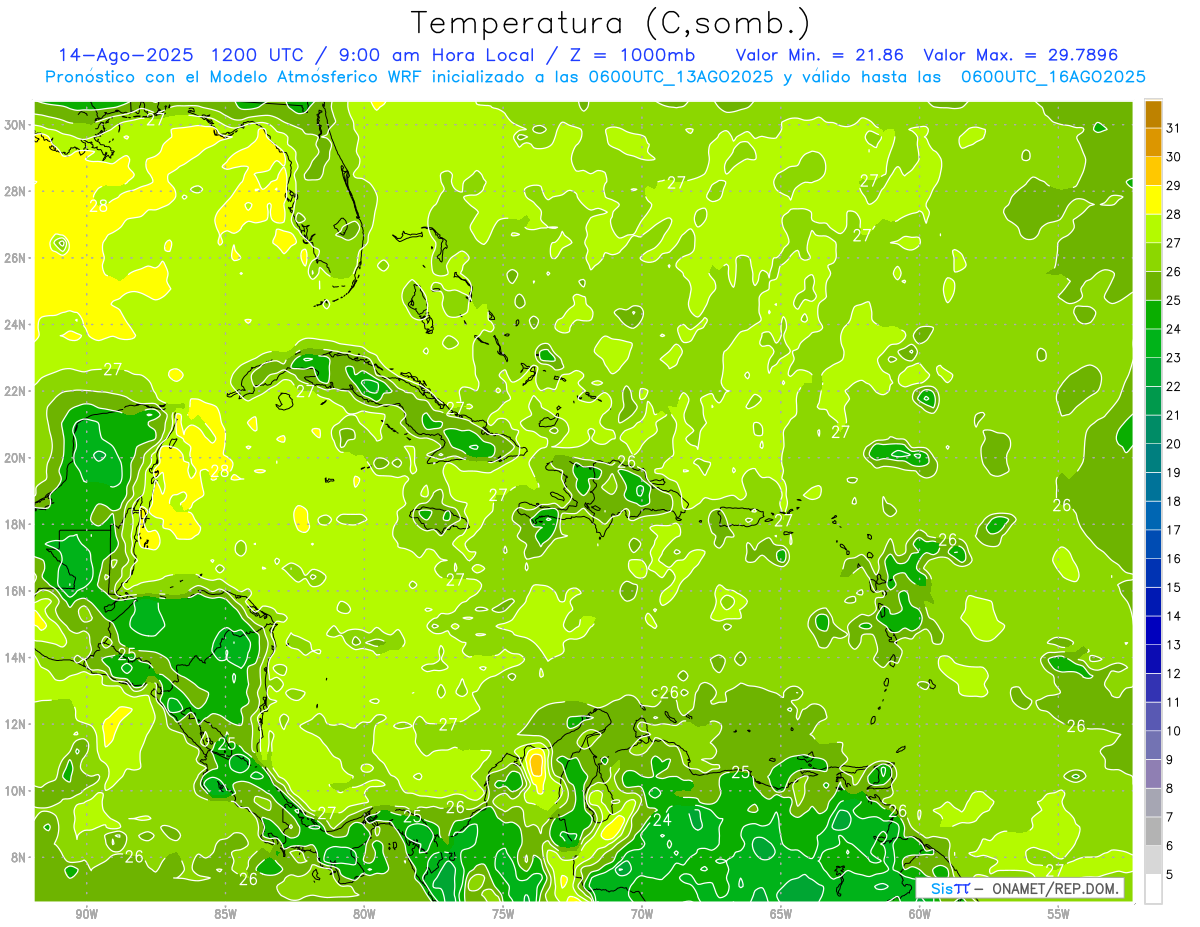1200x927 pixels.
Task: Click color scale label 11
Action: pyautogui.click(x=1174, y=702)
